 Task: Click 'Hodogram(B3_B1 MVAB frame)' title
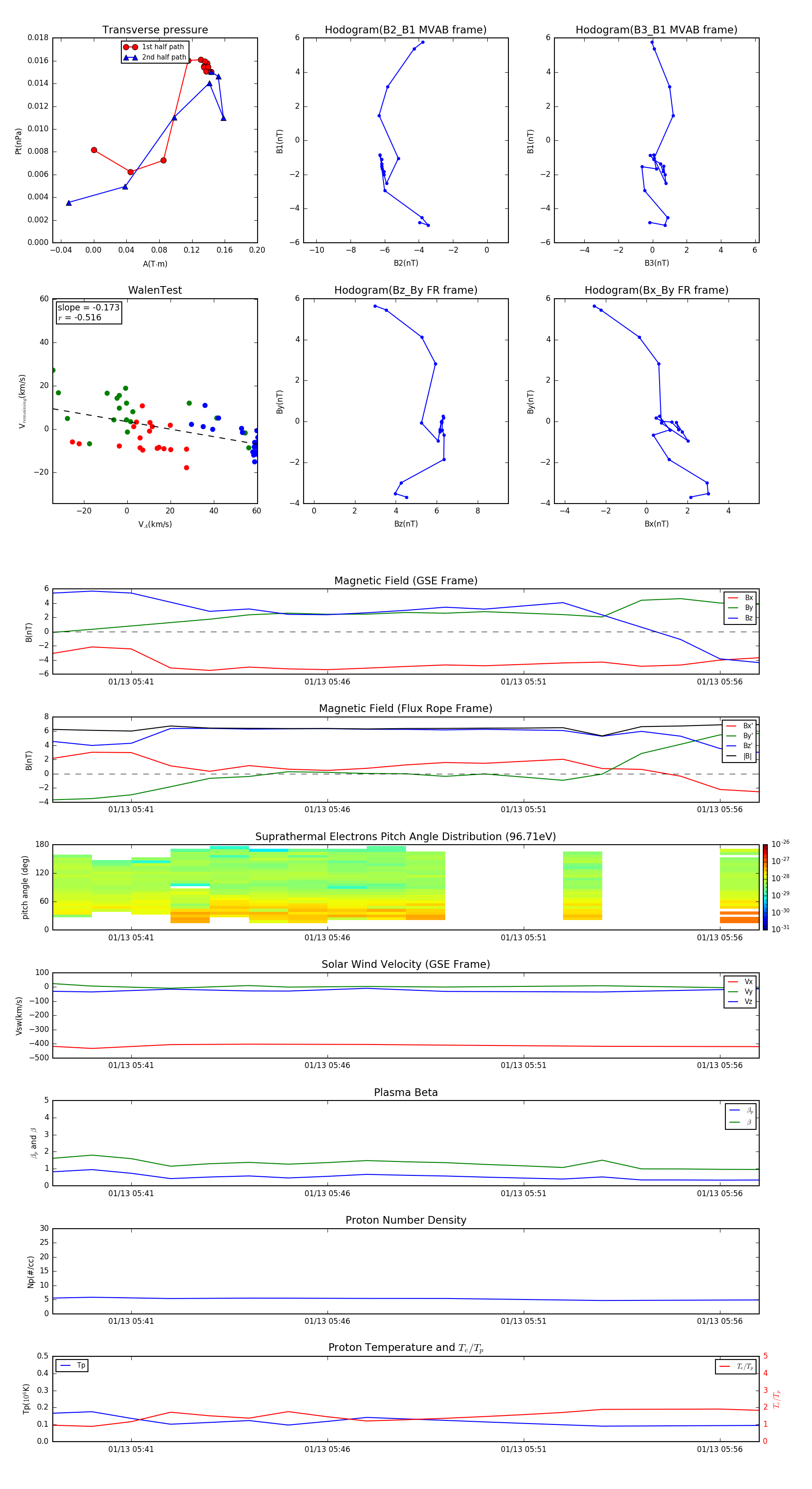[x=656, y=29]
